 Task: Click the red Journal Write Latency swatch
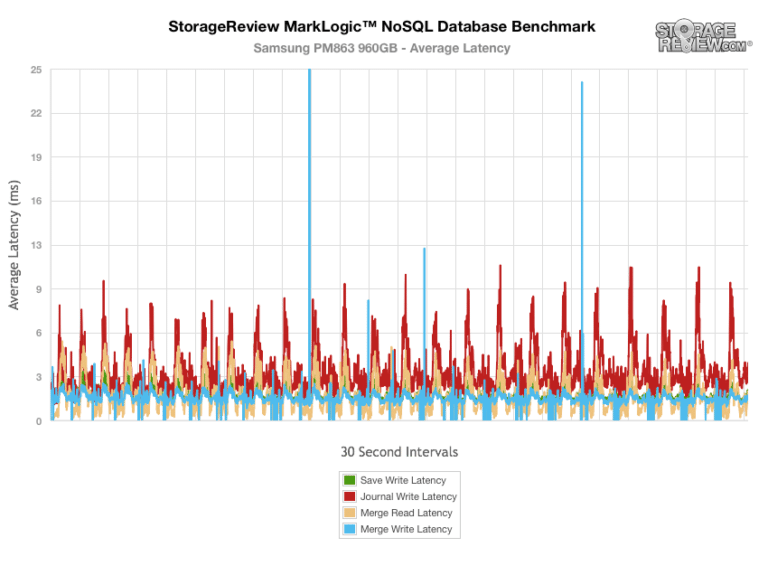point(349,496)
